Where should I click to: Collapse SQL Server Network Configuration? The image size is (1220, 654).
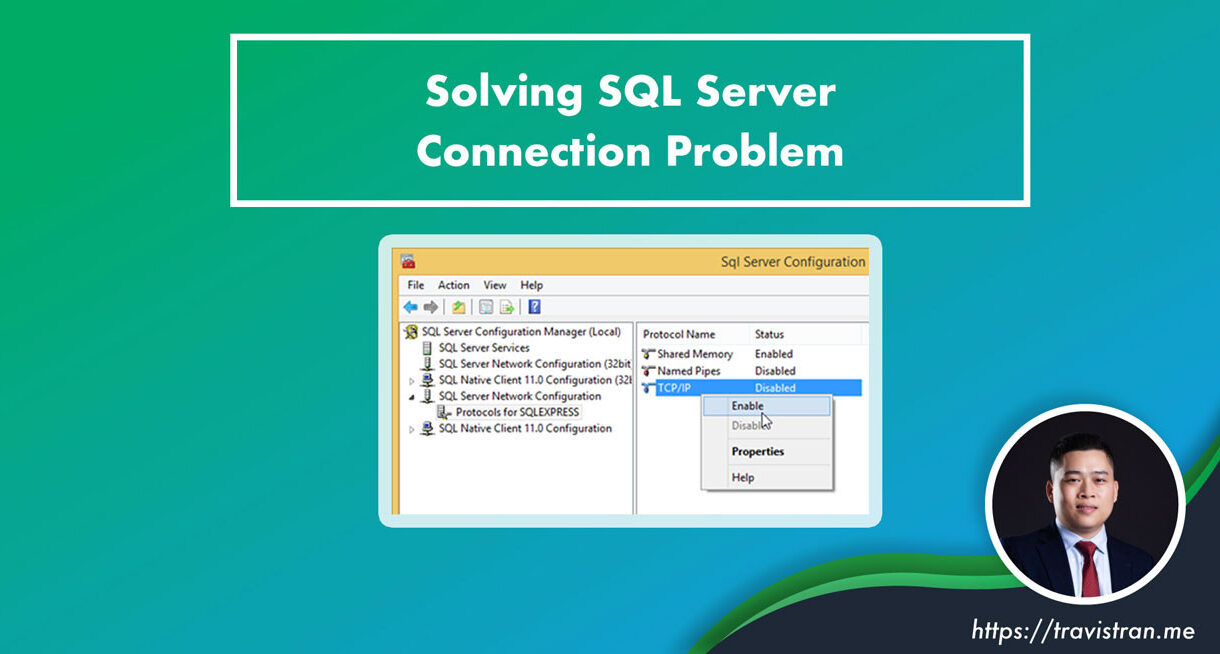coord(411,396)
